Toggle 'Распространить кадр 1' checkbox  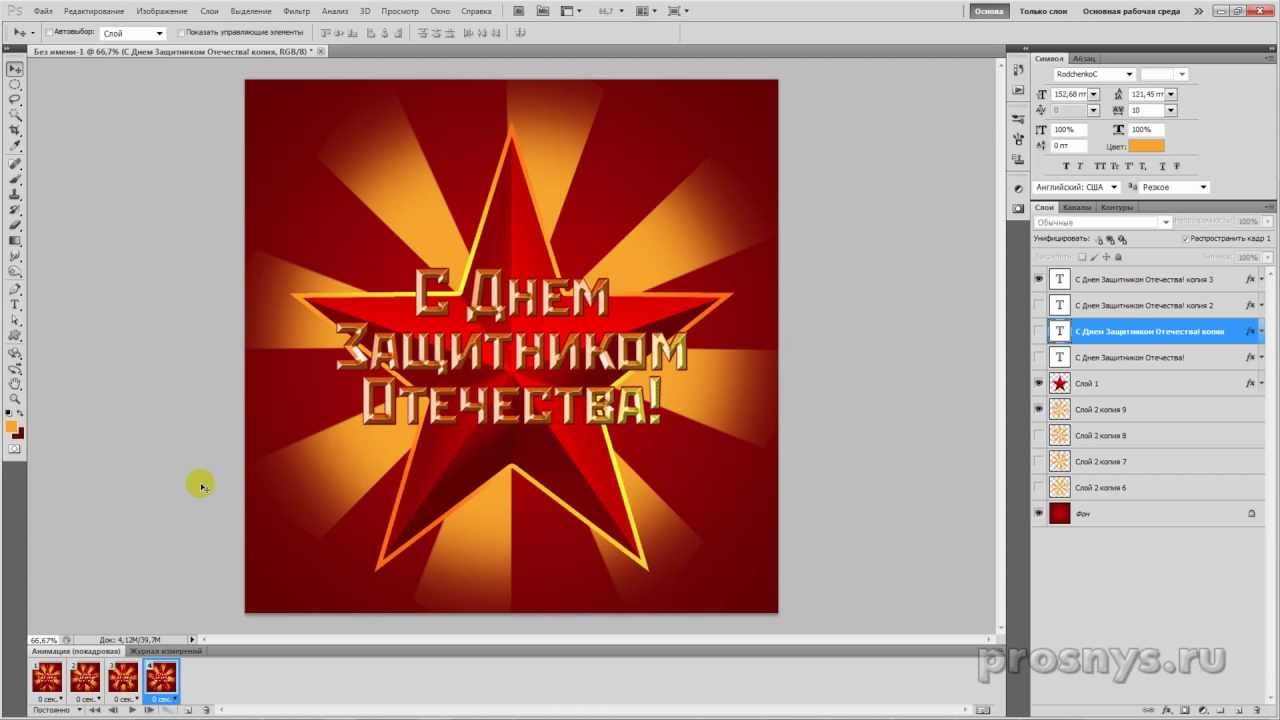click(x=1185, y=239)
